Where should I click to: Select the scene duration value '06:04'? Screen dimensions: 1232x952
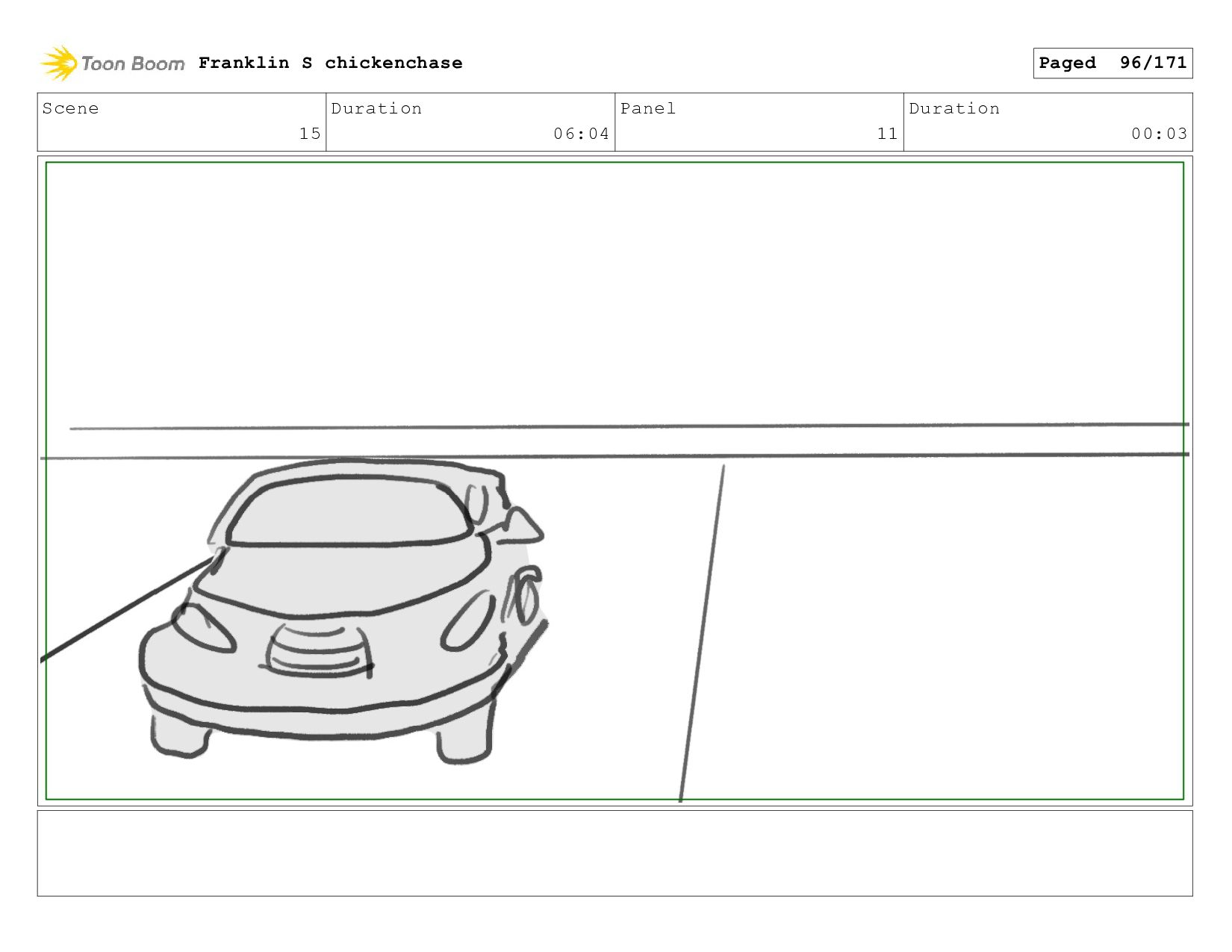click(x=581, y=134)
